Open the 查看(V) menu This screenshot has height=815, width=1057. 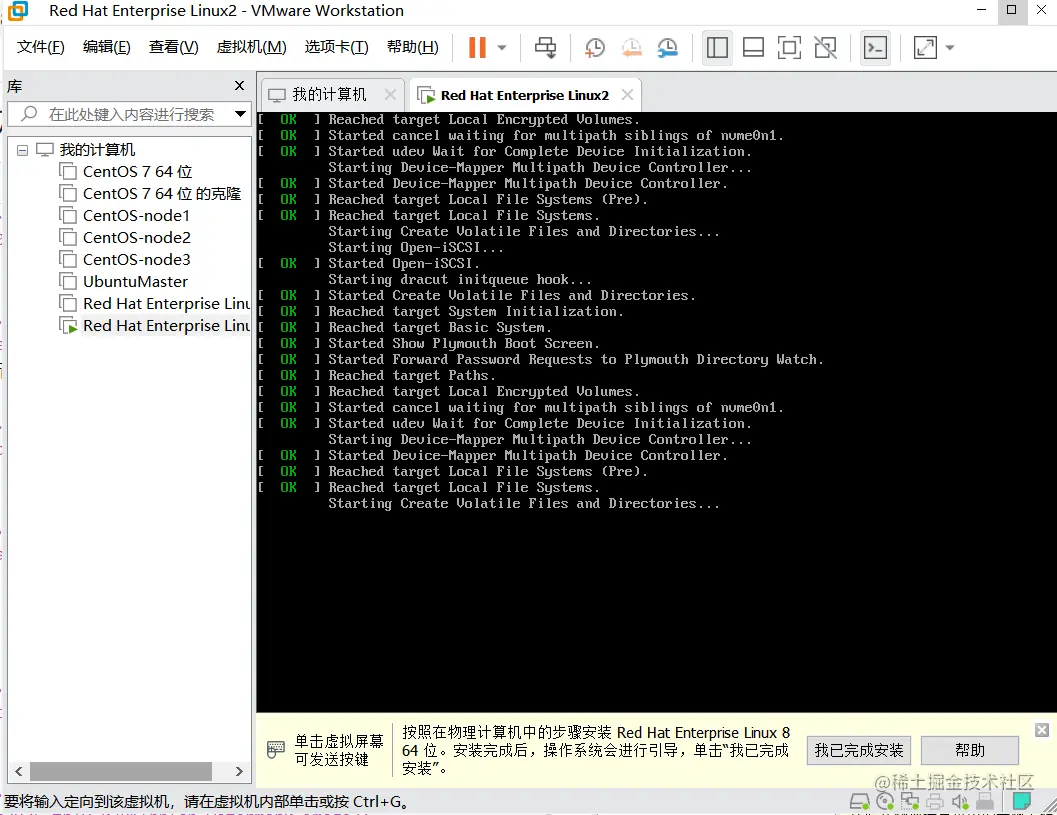click(173, 47)
